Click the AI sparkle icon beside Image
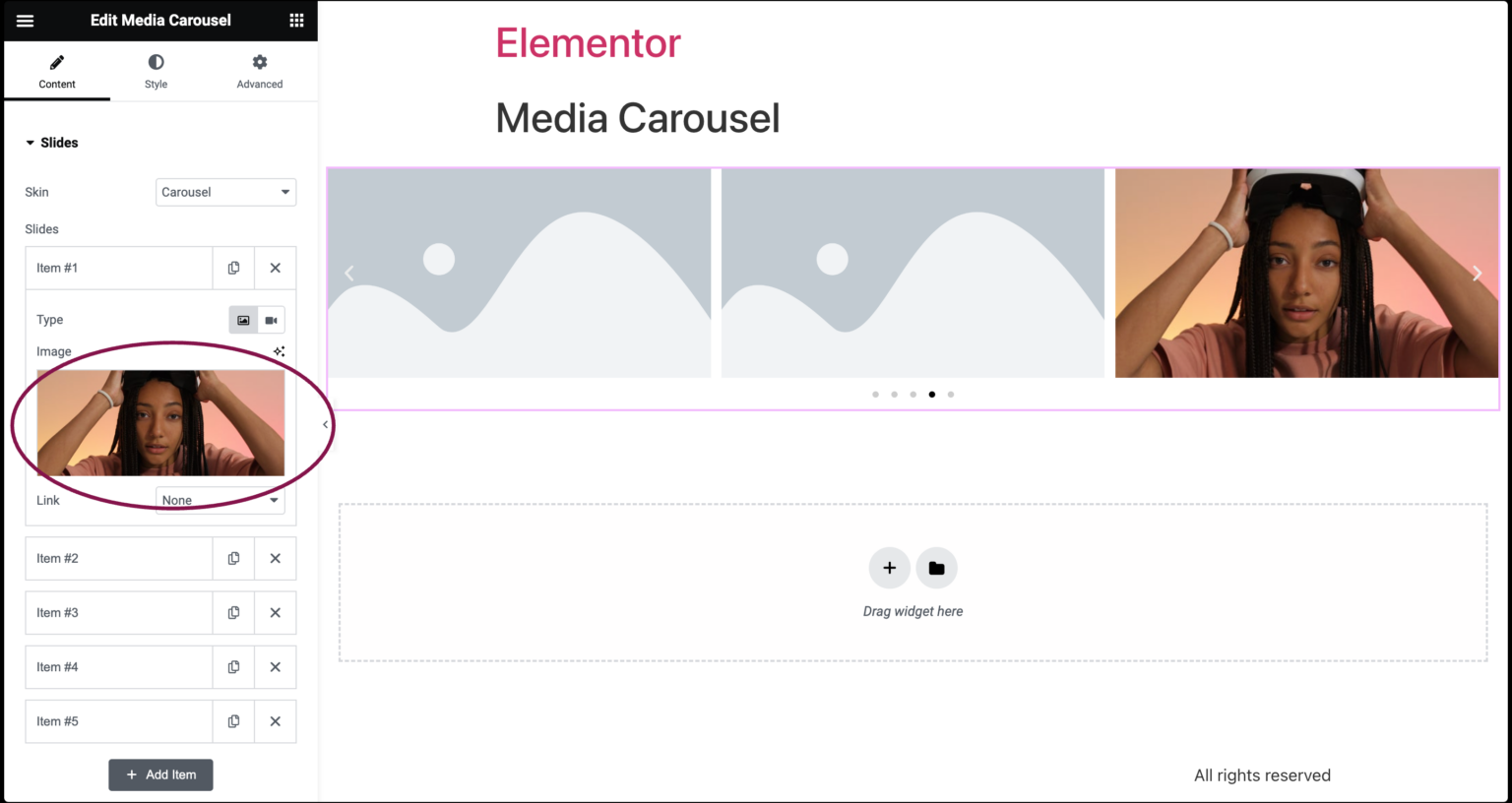The width and height of the screenshot is (1512, 803). (279, 351)
